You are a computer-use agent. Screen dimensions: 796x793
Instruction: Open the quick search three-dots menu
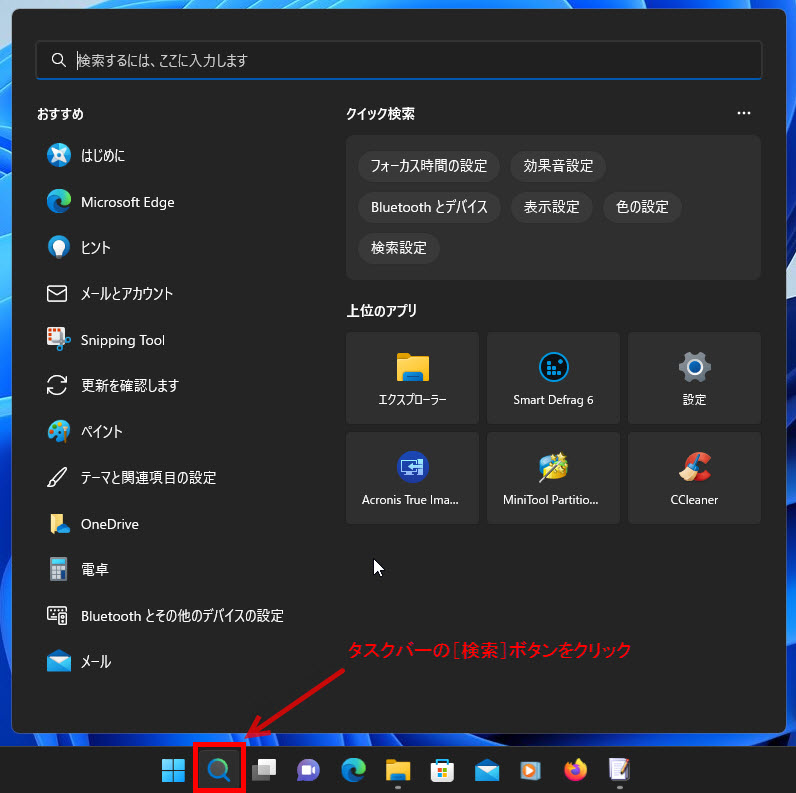743,114
